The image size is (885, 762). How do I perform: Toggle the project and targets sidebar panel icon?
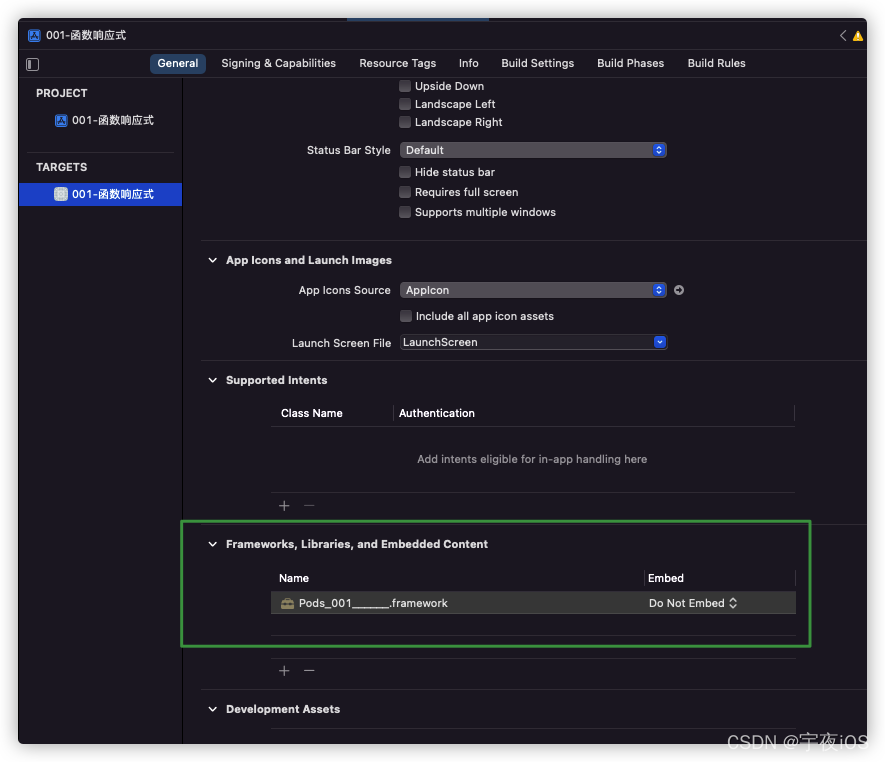point(33,64)
